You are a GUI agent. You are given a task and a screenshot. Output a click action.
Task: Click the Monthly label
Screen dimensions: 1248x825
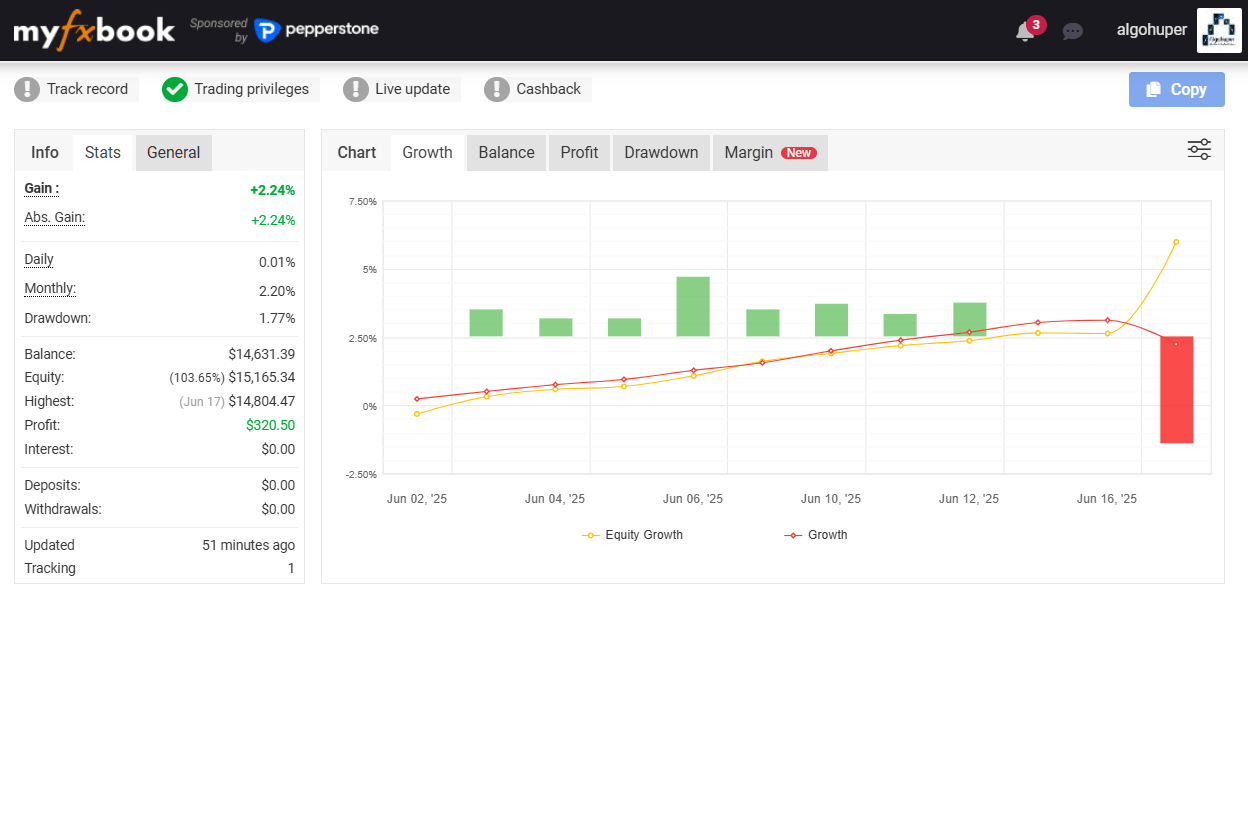(50, 289)
